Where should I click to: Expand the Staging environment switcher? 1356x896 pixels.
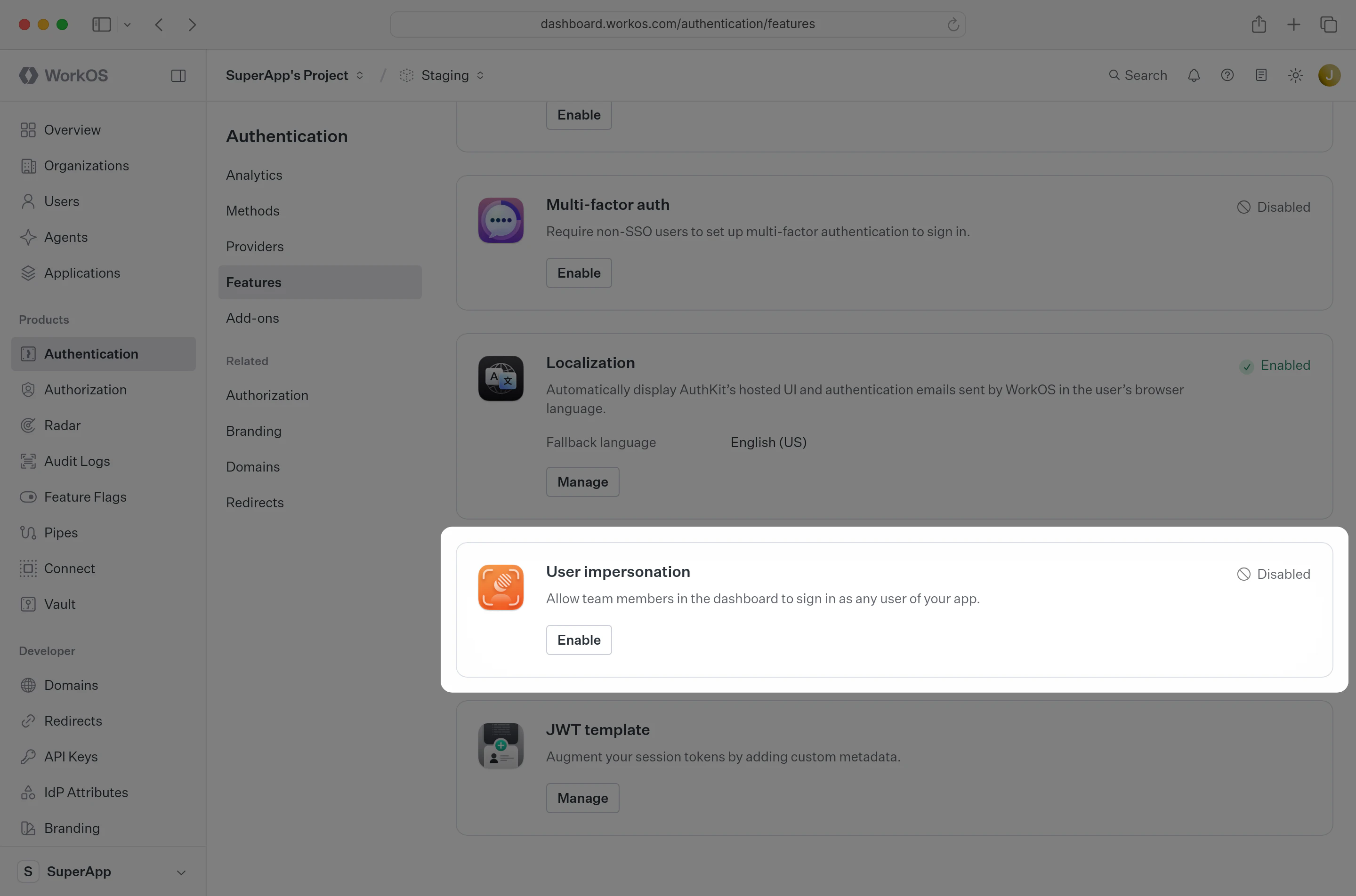coord(443,75)
